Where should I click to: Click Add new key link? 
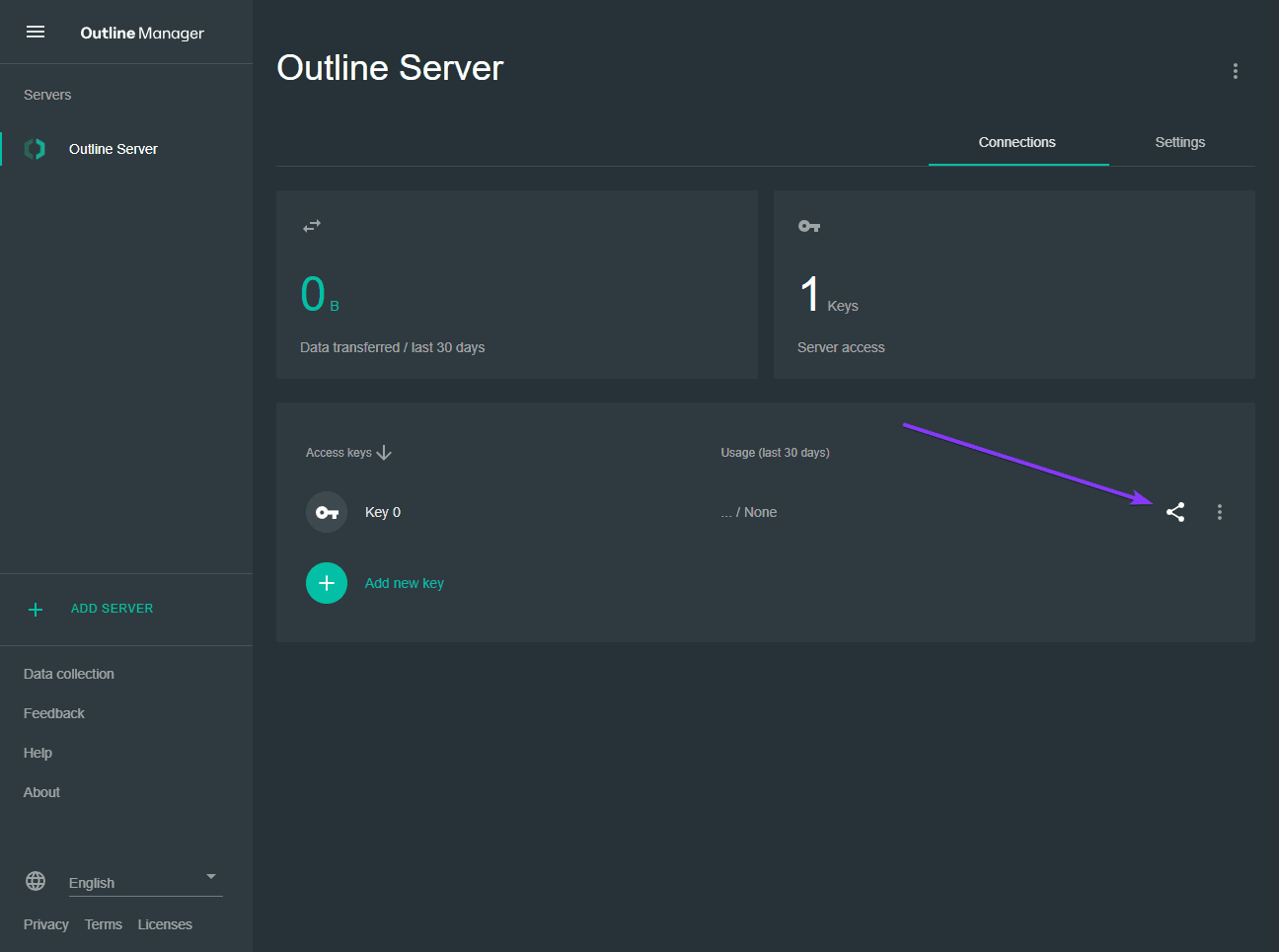click(x=405, y=583)
